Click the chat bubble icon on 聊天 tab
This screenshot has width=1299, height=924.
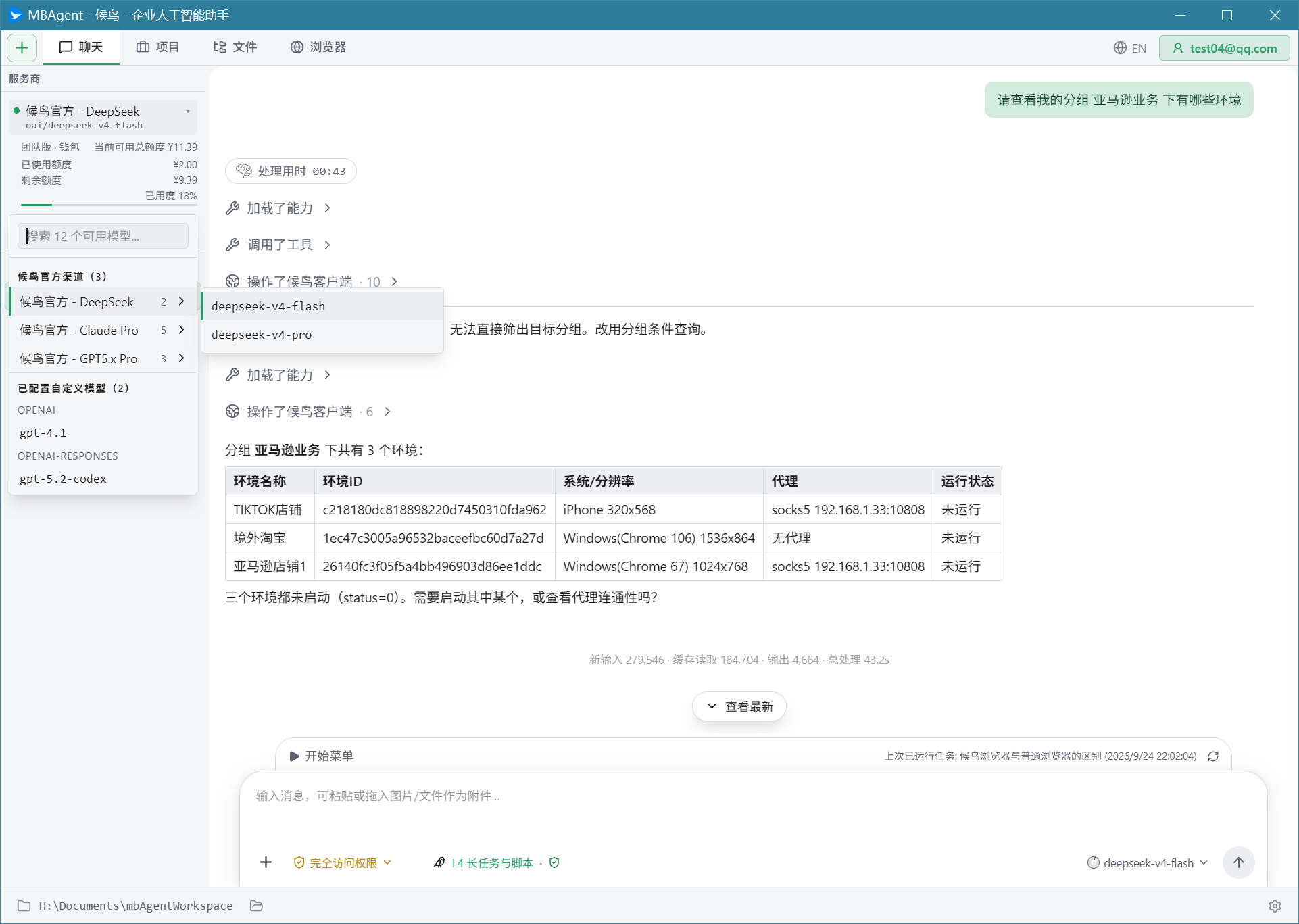pos(66,47)
